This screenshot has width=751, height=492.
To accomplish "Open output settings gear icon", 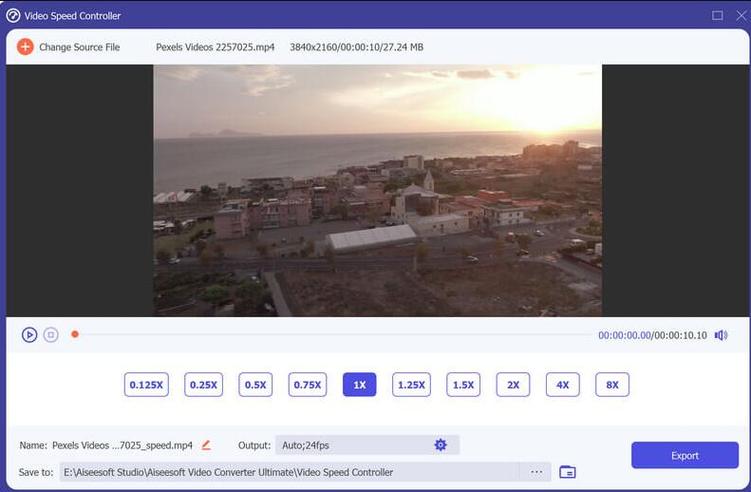I will (440, 445).
